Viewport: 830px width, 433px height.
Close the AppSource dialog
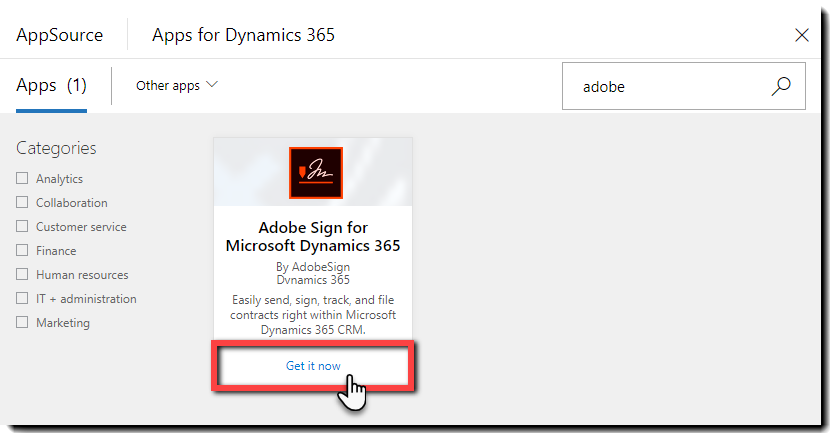pyautogui.click(x=802, y=35)
